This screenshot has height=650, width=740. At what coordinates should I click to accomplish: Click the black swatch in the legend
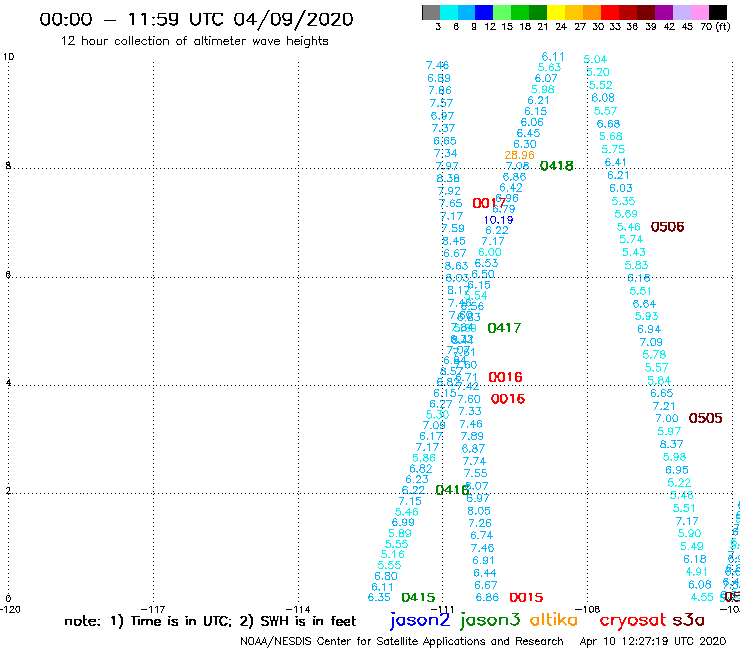click(x=718, y=12)
